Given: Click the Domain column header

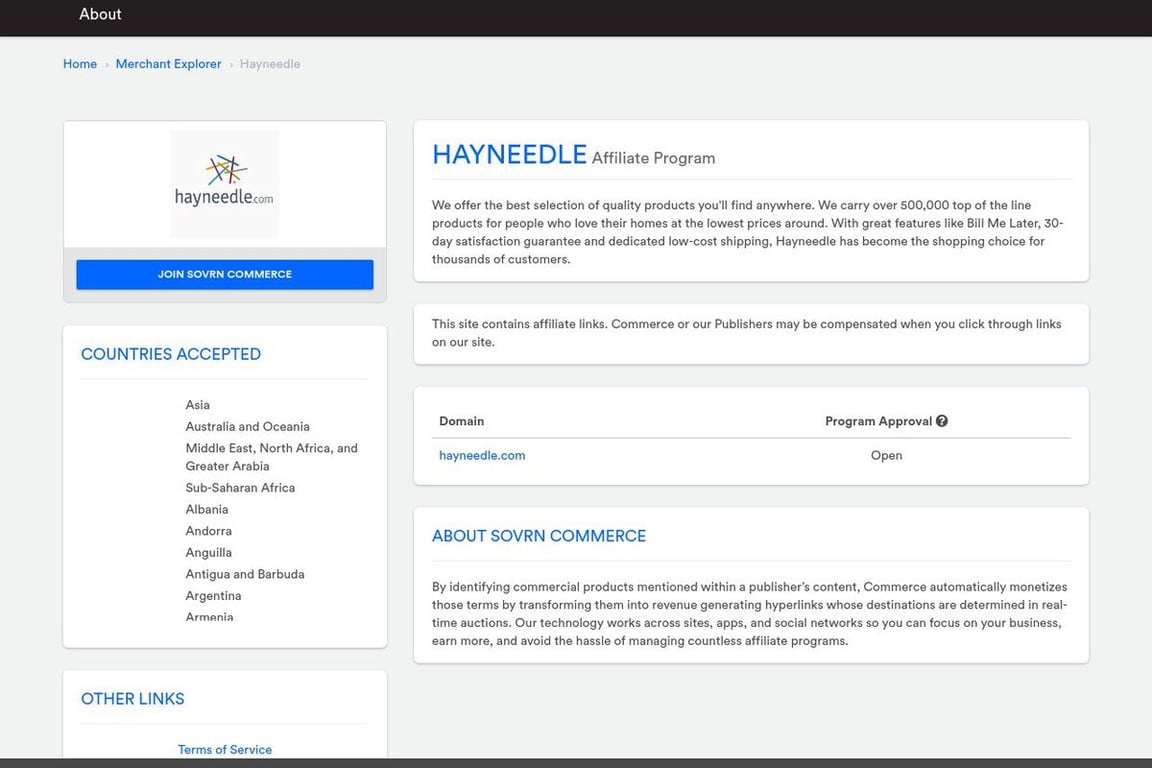Looking at the screenshot, I should pos(461,421).
